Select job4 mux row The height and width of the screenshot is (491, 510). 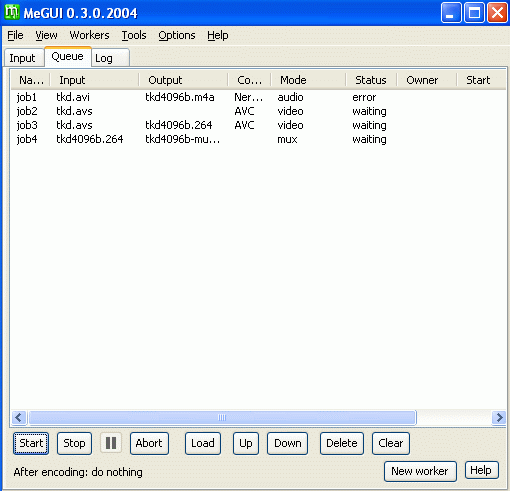(x=258, y=139)
